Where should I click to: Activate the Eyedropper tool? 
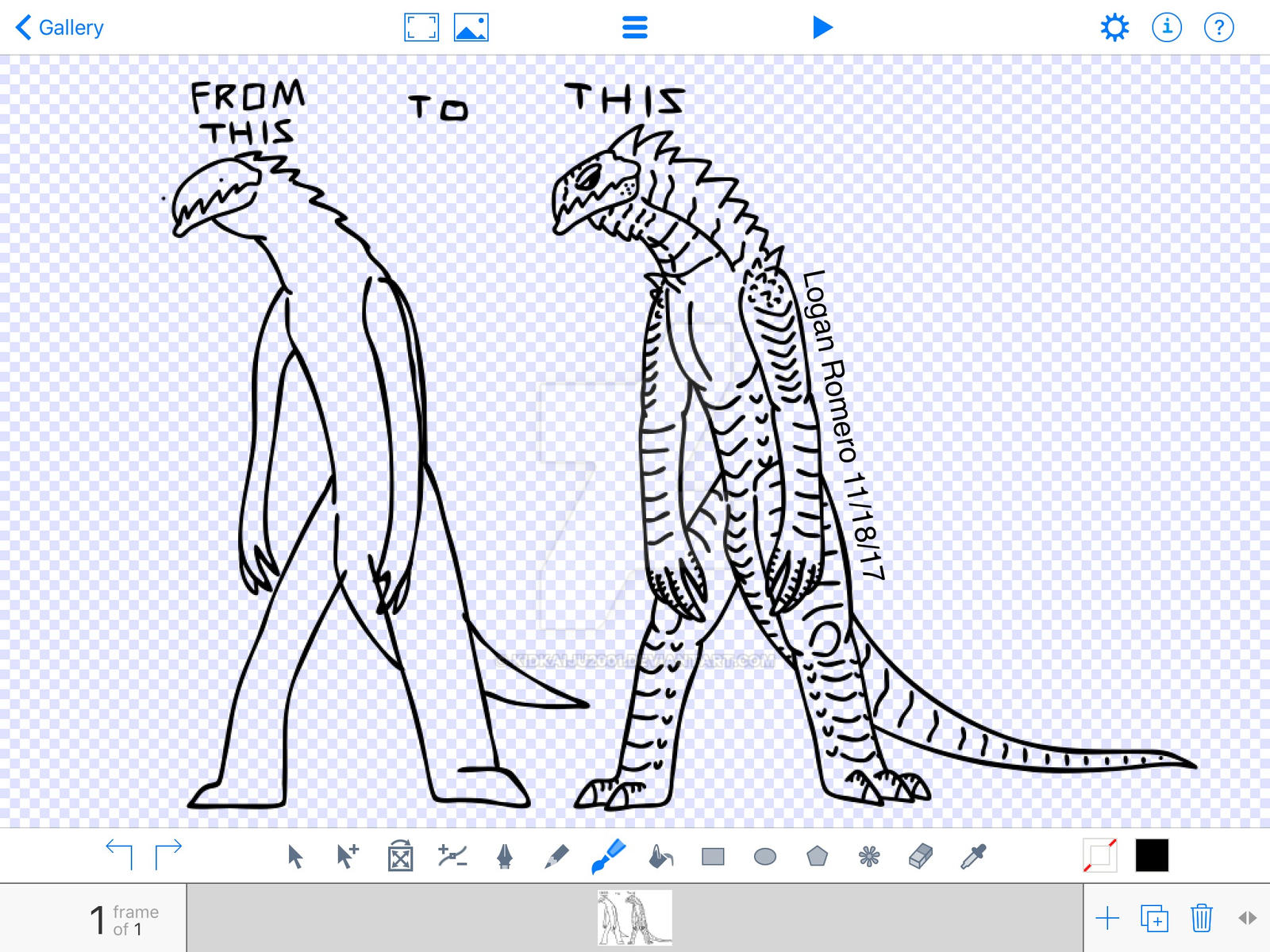tap(971, 857)
